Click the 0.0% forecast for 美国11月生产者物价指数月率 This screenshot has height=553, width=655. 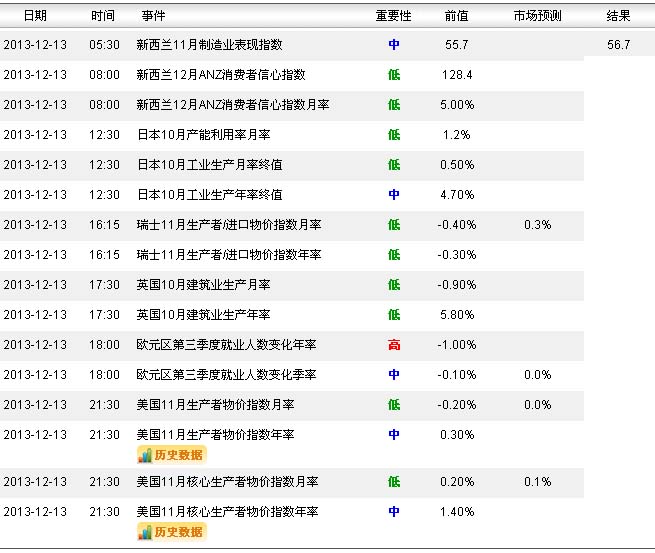[538, 405]
